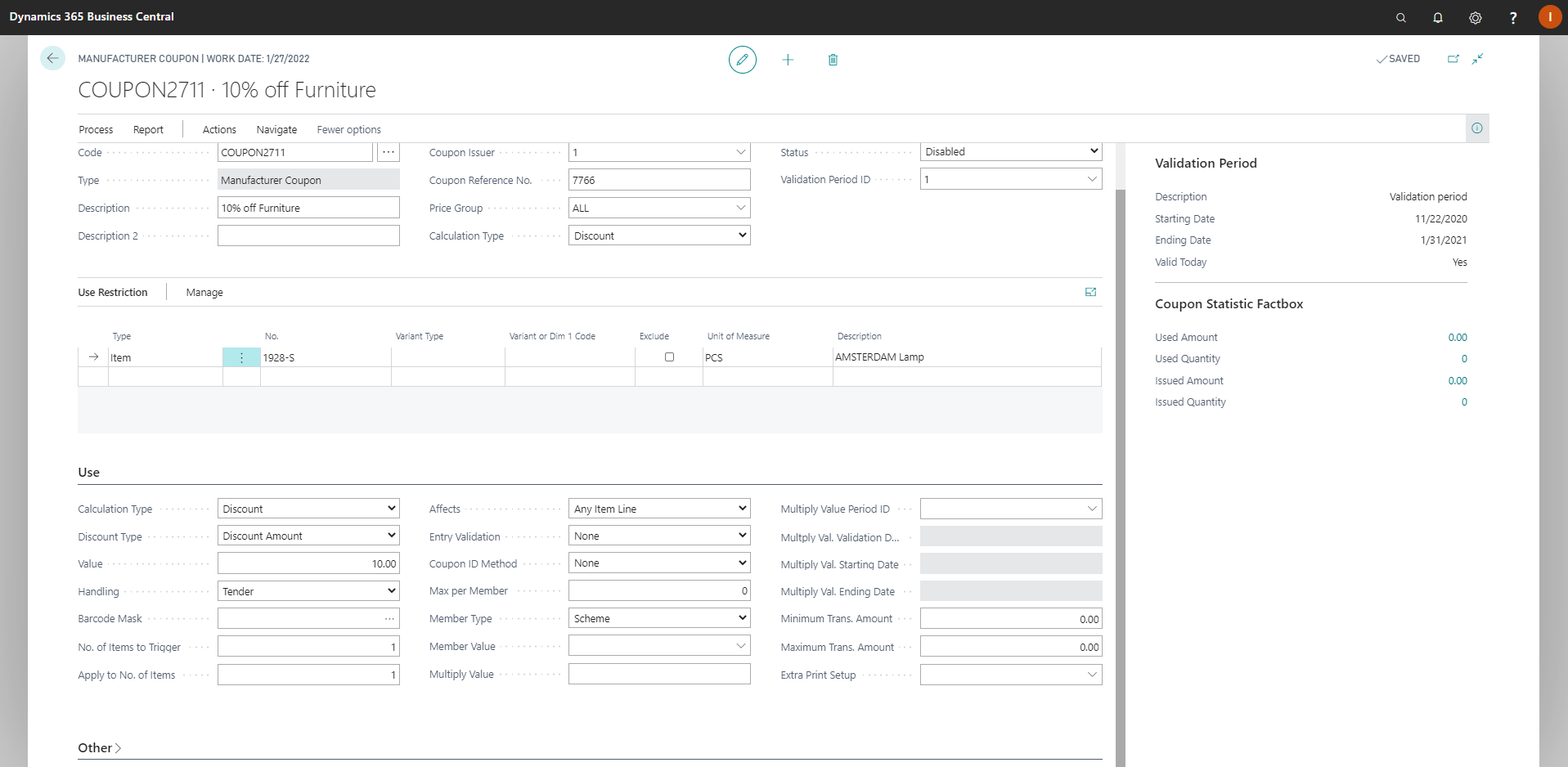
Task: Create a new coupon with the plus icon
Action: pyautogui.click(x=788, y=60)
